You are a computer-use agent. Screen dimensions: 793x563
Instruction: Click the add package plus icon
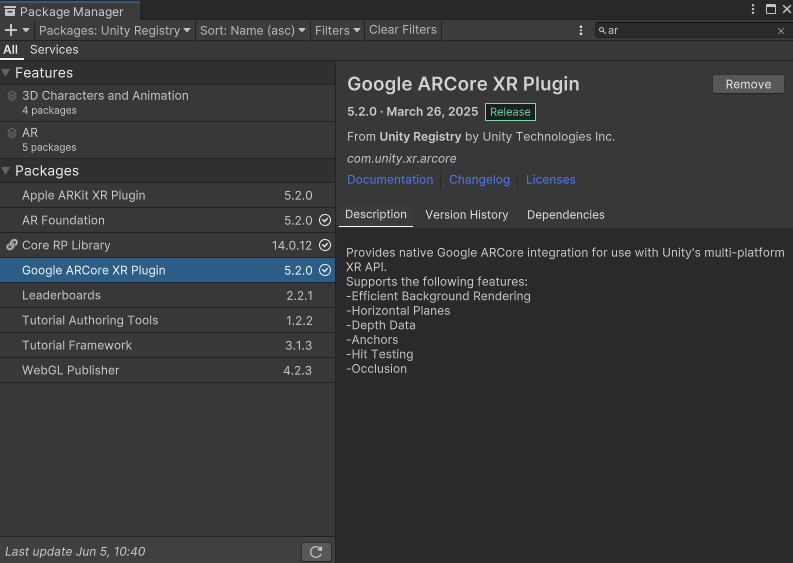click(x=12, y=30)
